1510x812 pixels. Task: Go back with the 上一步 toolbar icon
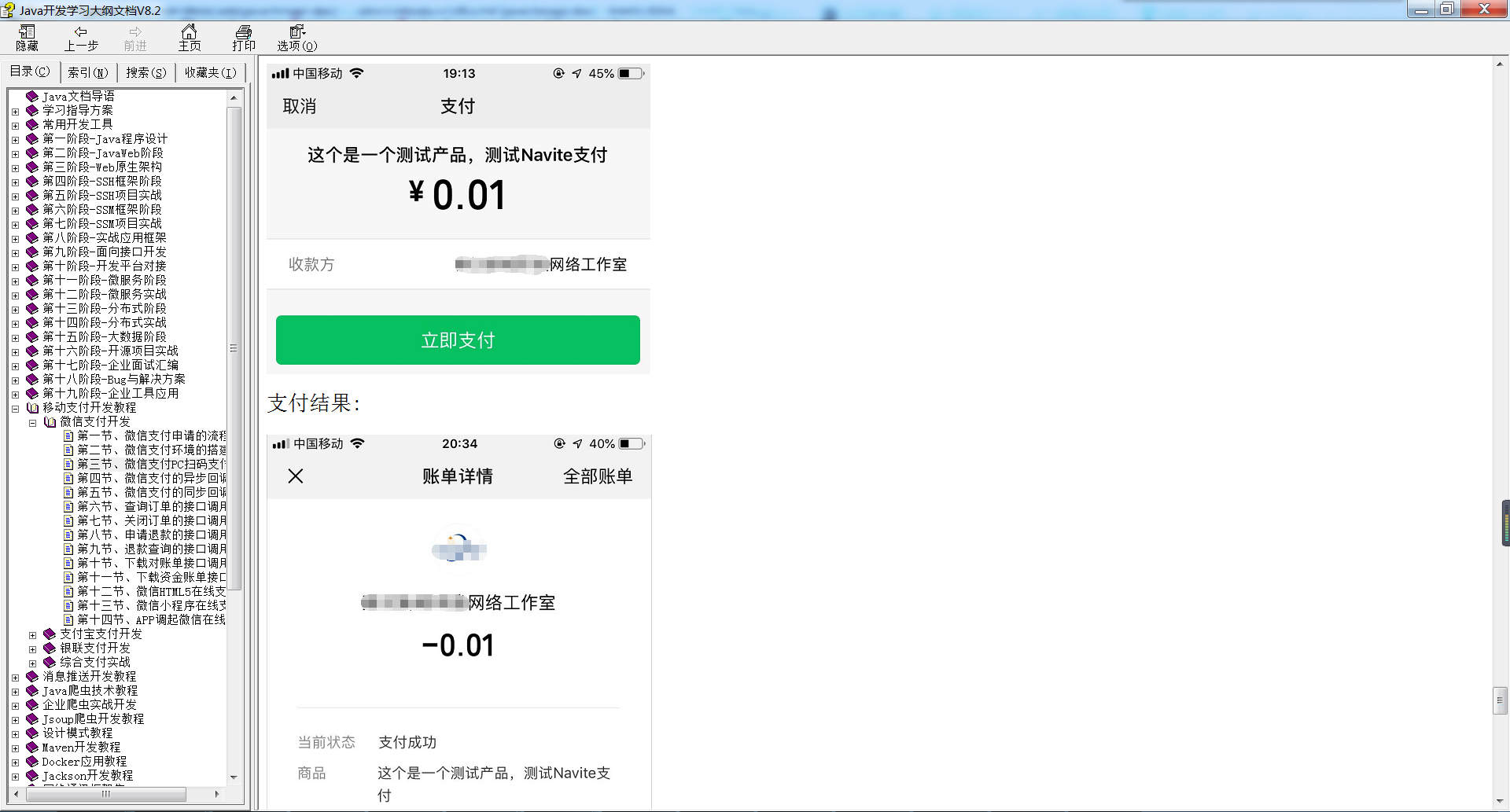(80, 38)
